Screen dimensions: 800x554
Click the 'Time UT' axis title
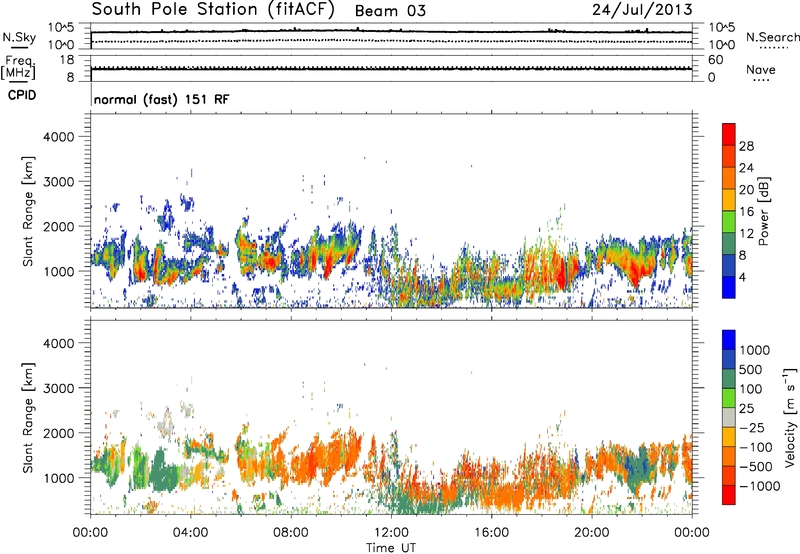point(391,548)
